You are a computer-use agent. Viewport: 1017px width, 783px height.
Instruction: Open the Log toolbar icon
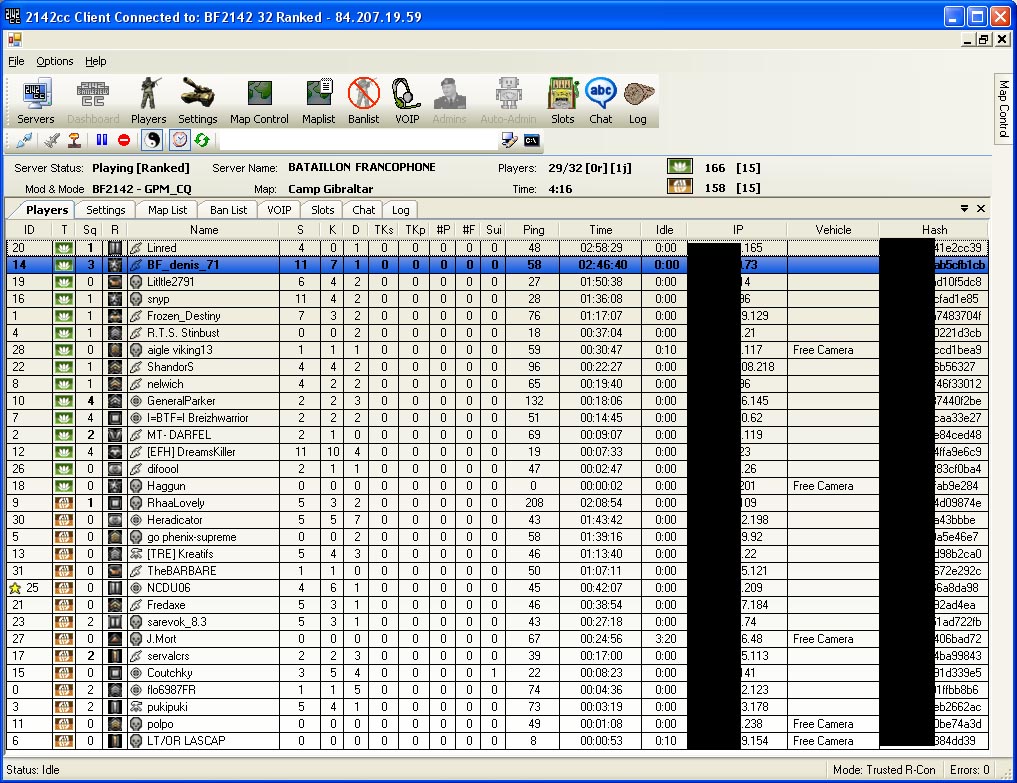pyautogui.click(x=637, y=102)
